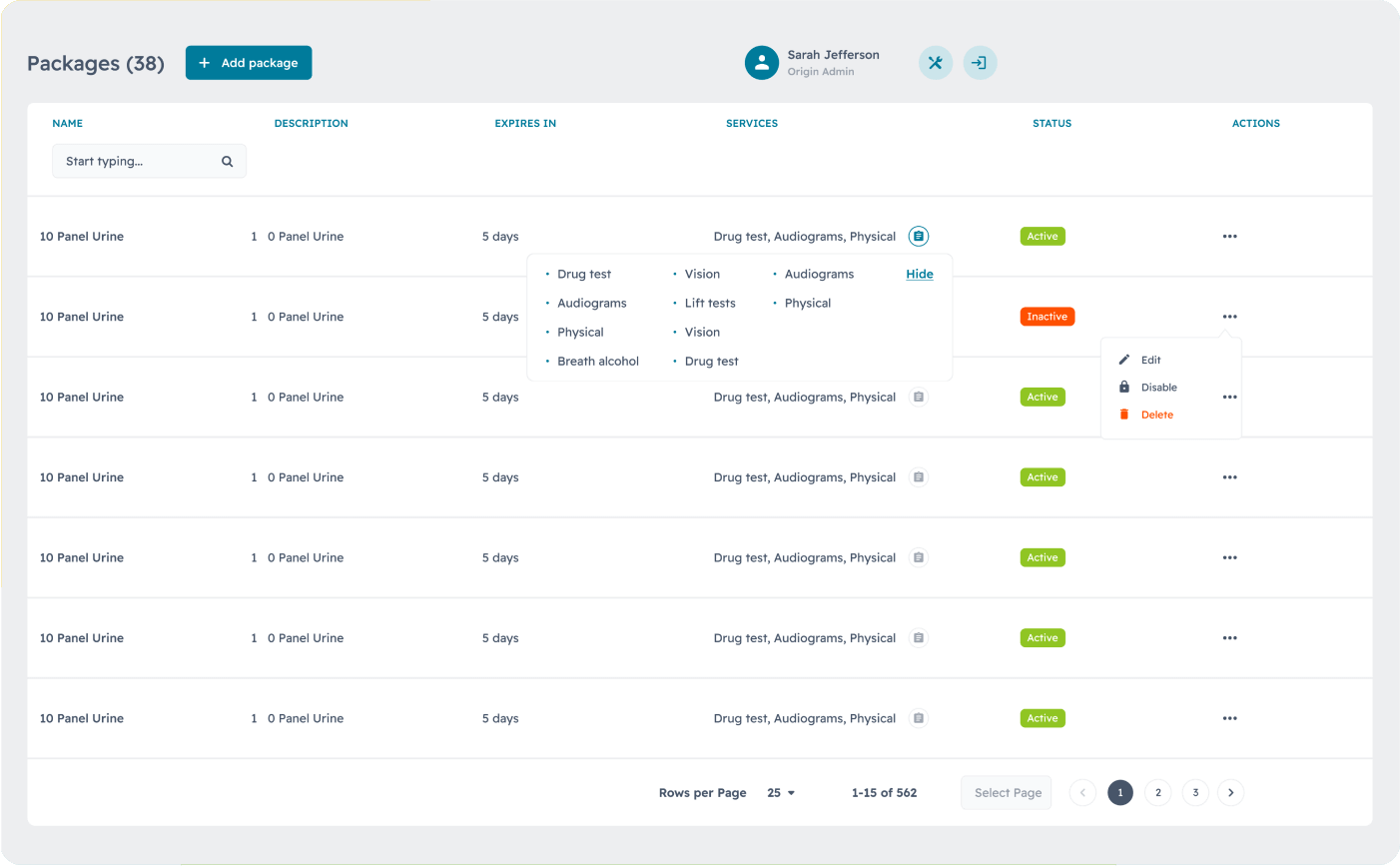
Task: Click the logout icon in header
Action: [980, 63]
